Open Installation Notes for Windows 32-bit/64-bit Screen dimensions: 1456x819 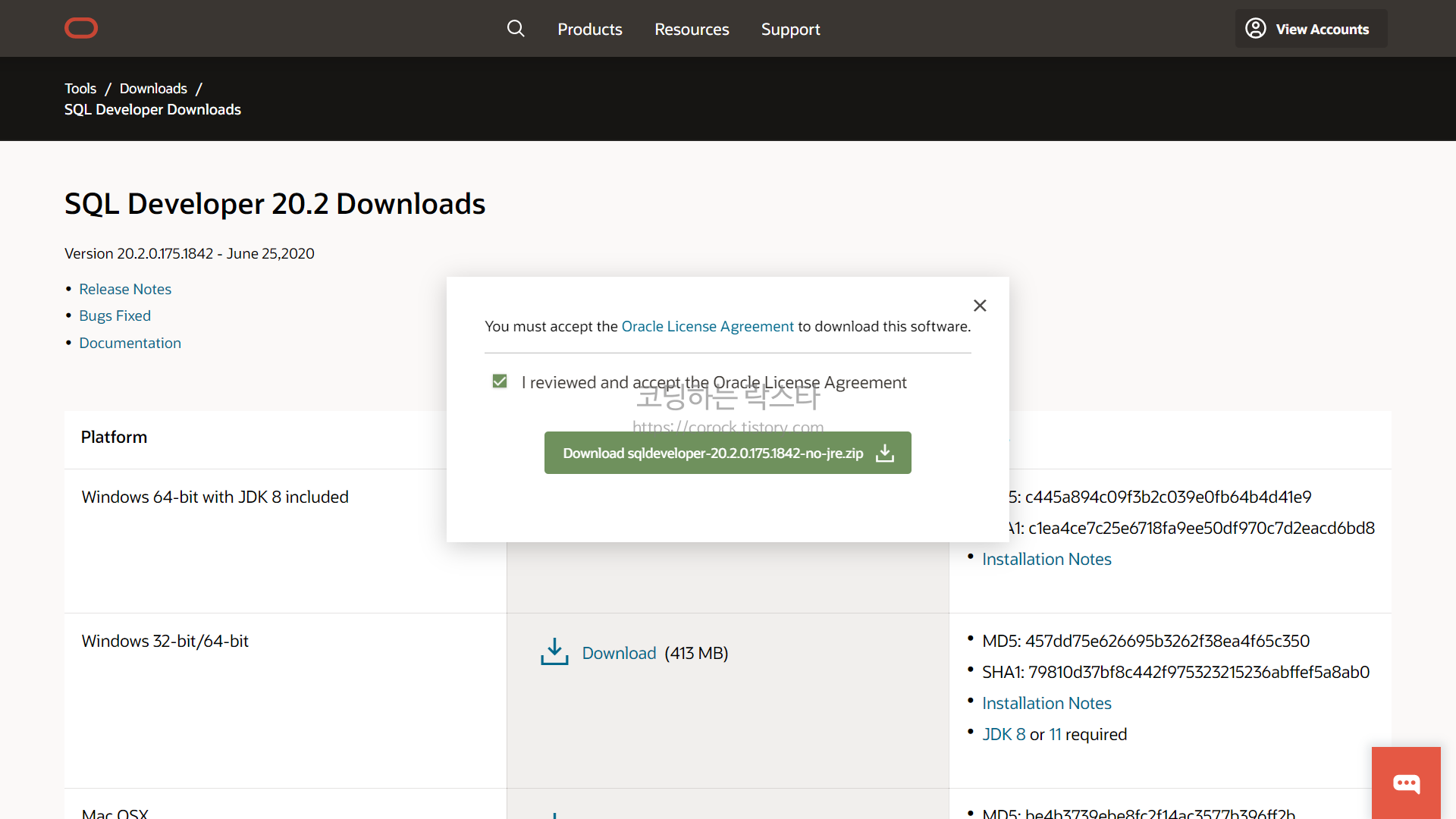[1046, 703]
